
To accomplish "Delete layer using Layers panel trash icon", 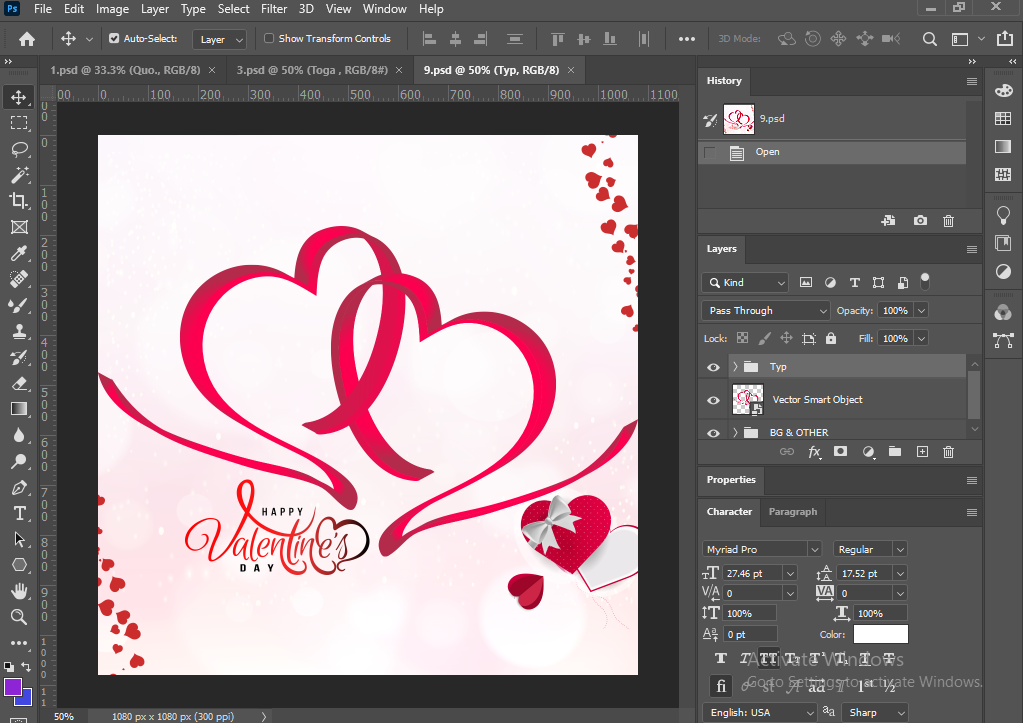I will pyautogui.click(x=948, y=452).
